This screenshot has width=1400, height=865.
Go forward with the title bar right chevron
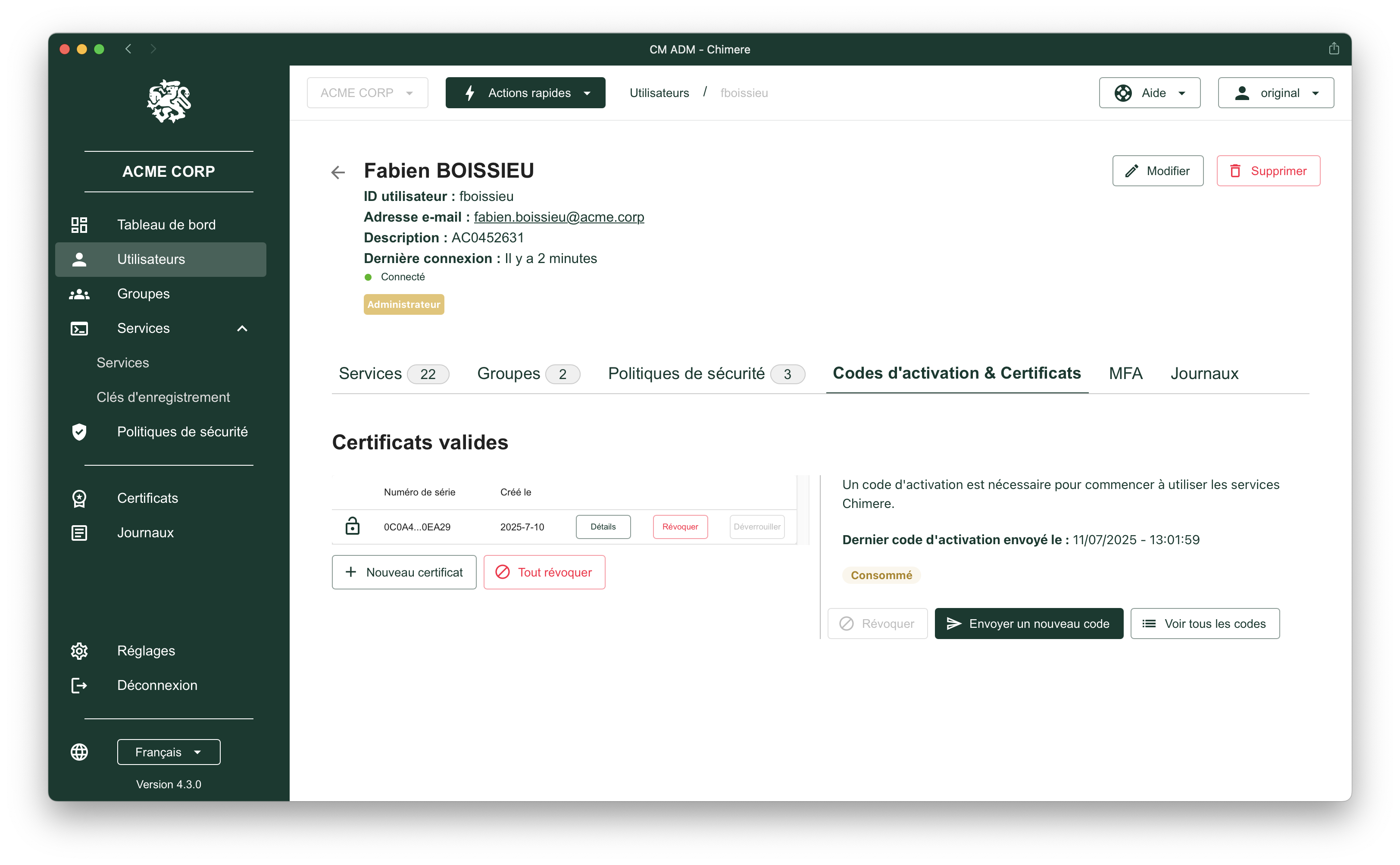coord(153,49)
